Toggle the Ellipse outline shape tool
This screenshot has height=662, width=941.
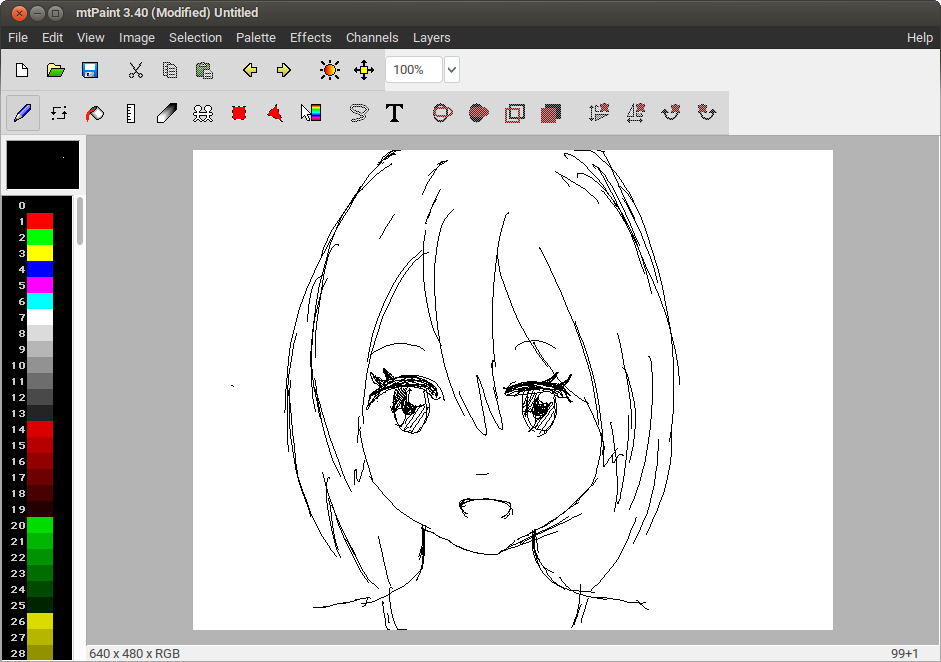click(440, 112)
